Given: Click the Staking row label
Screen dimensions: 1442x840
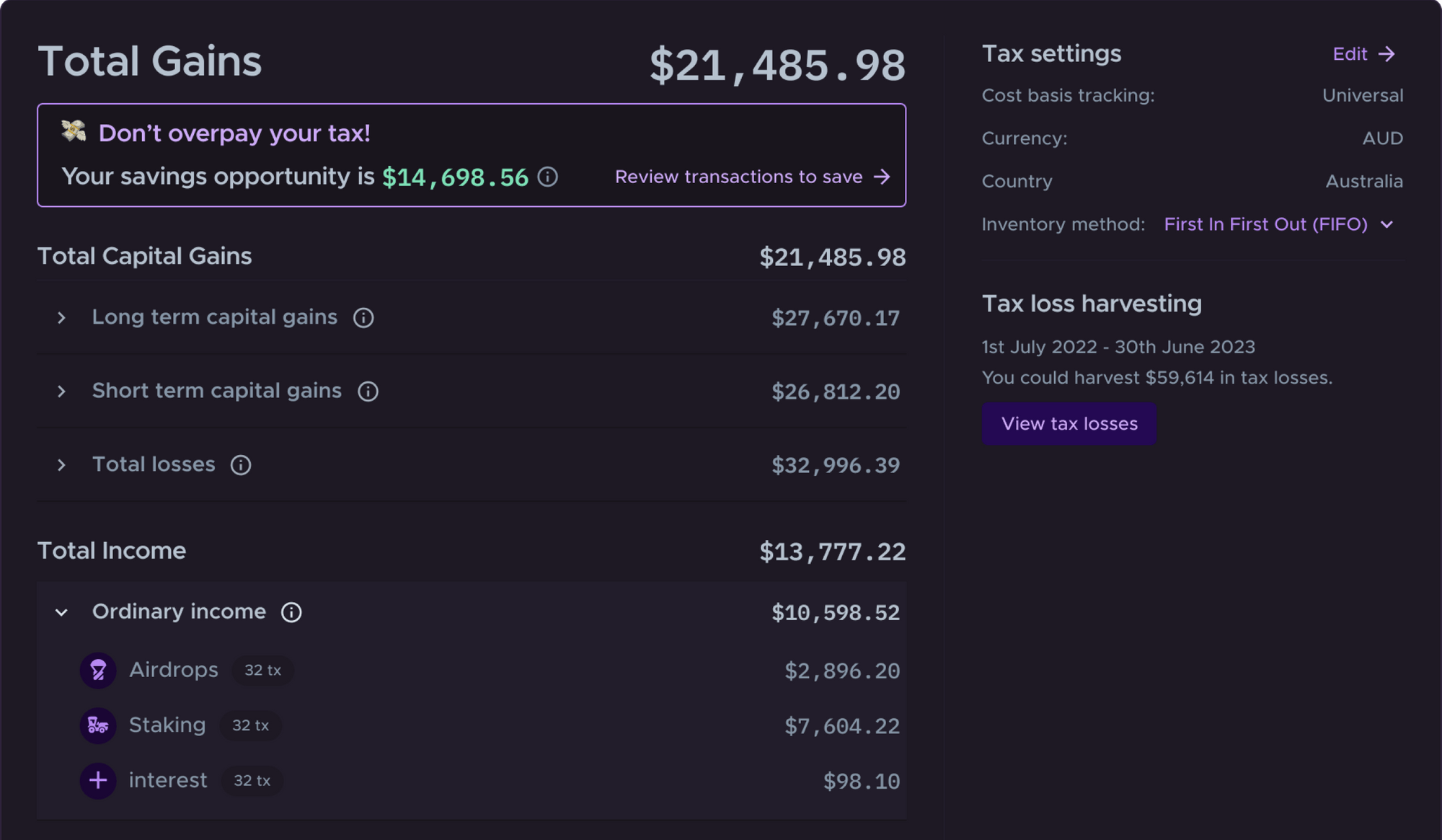Looking at the screenshot, I should coord(167,725).
